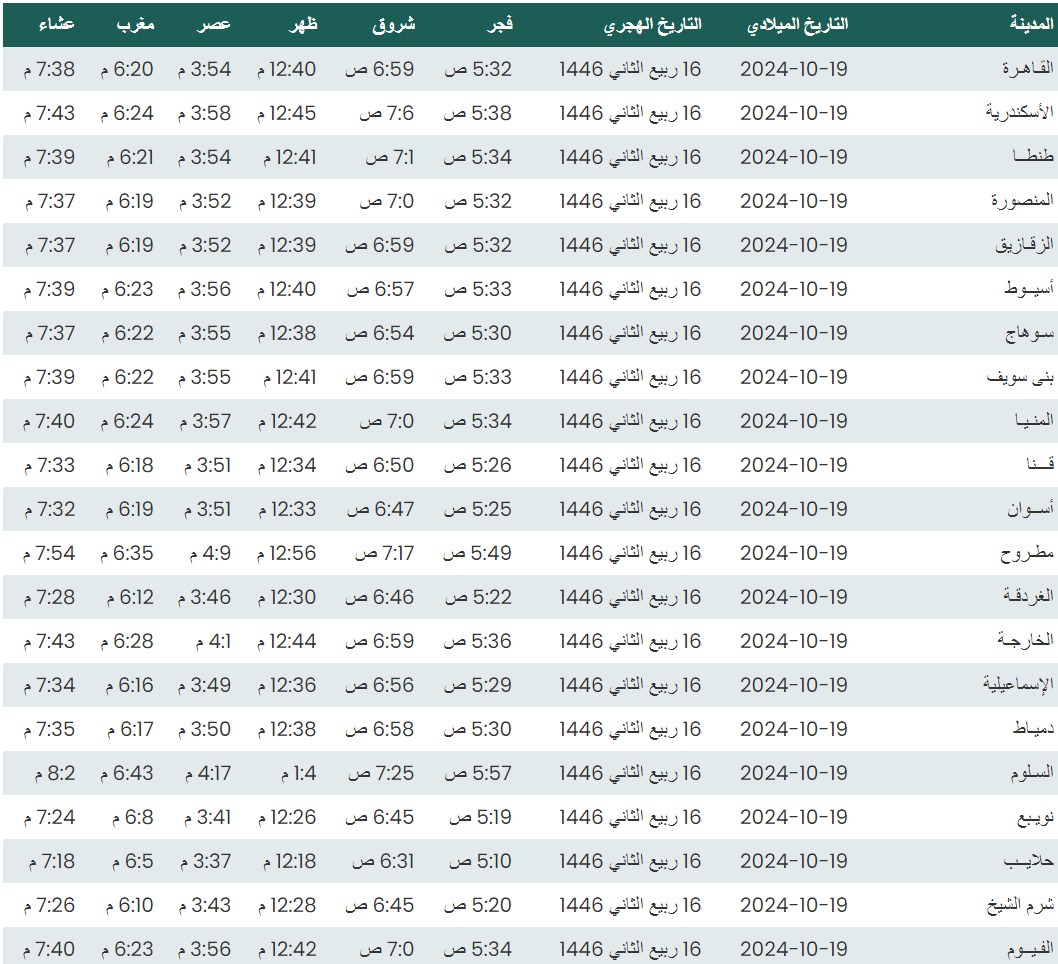Click the Fajr time for أسوان

478,509
